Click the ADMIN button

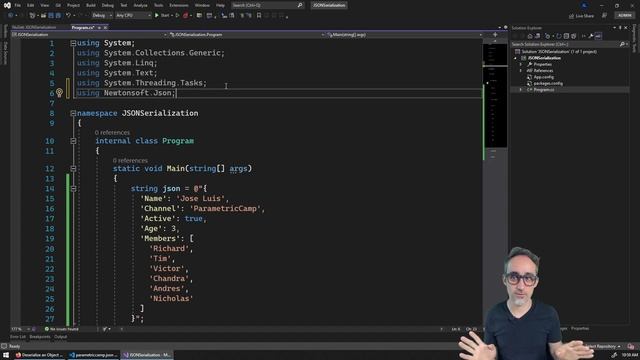[x=624, y=15]
